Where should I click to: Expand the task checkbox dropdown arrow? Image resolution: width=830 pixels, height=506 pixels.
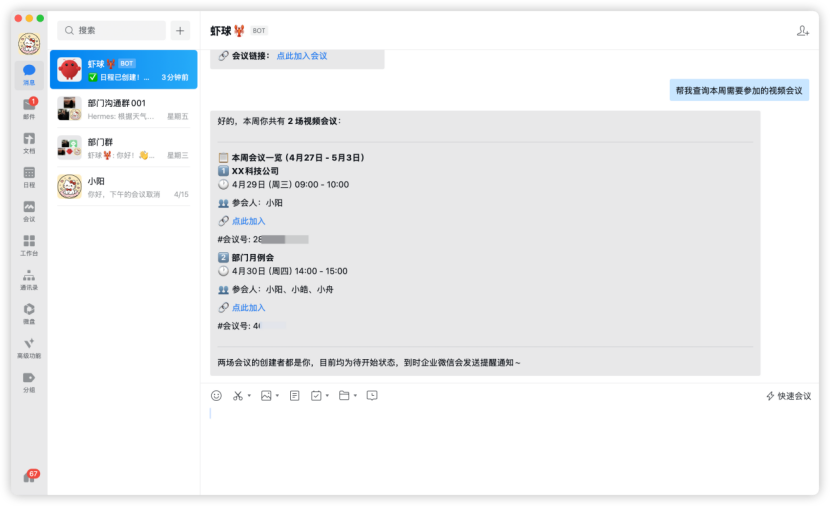click(327, 395)
